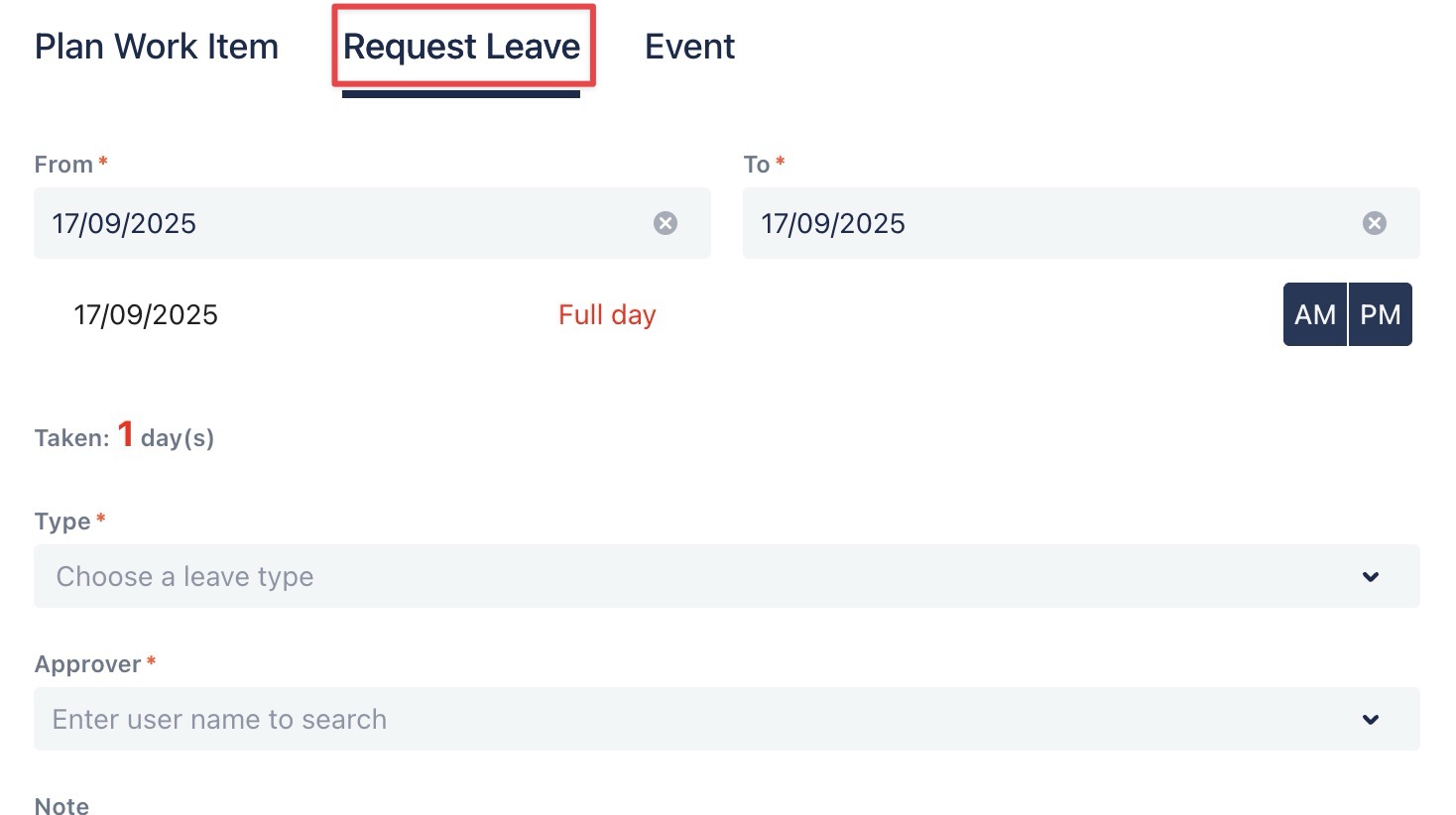This screenshot has width=1456, height=815.
Task: Clear the To date with the X icon
Action: (1374, 223)
